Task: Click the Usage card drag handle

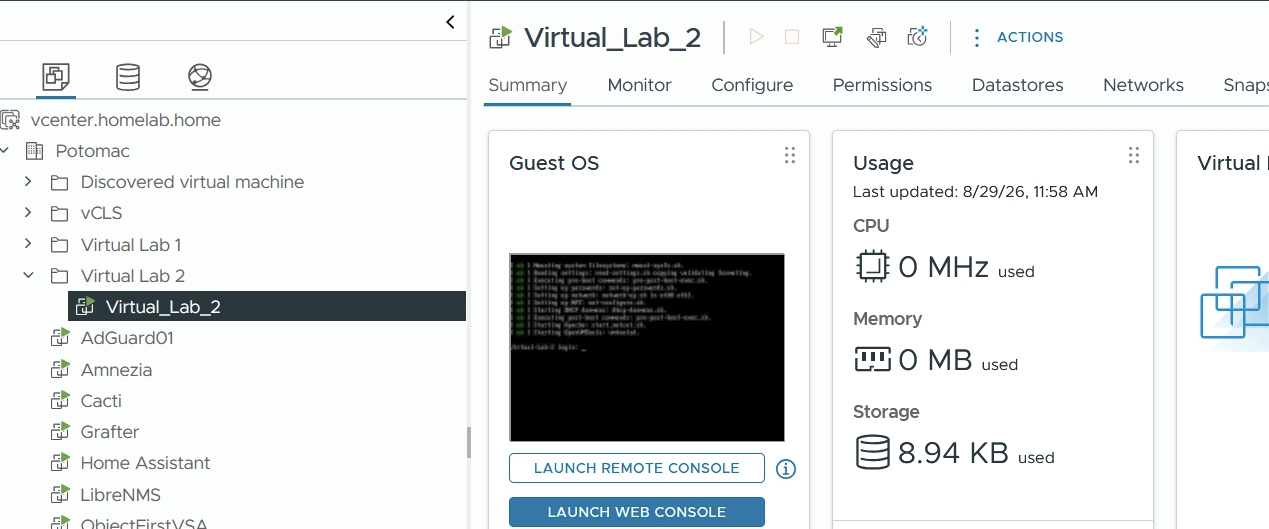Action: click(1134, 155)
